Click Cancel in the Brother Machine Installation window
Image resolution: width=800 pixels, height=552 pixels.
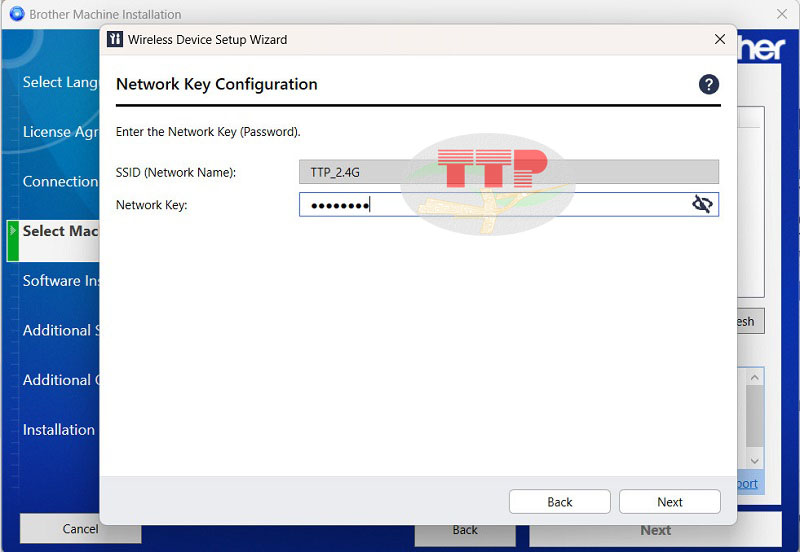[80, 529]
